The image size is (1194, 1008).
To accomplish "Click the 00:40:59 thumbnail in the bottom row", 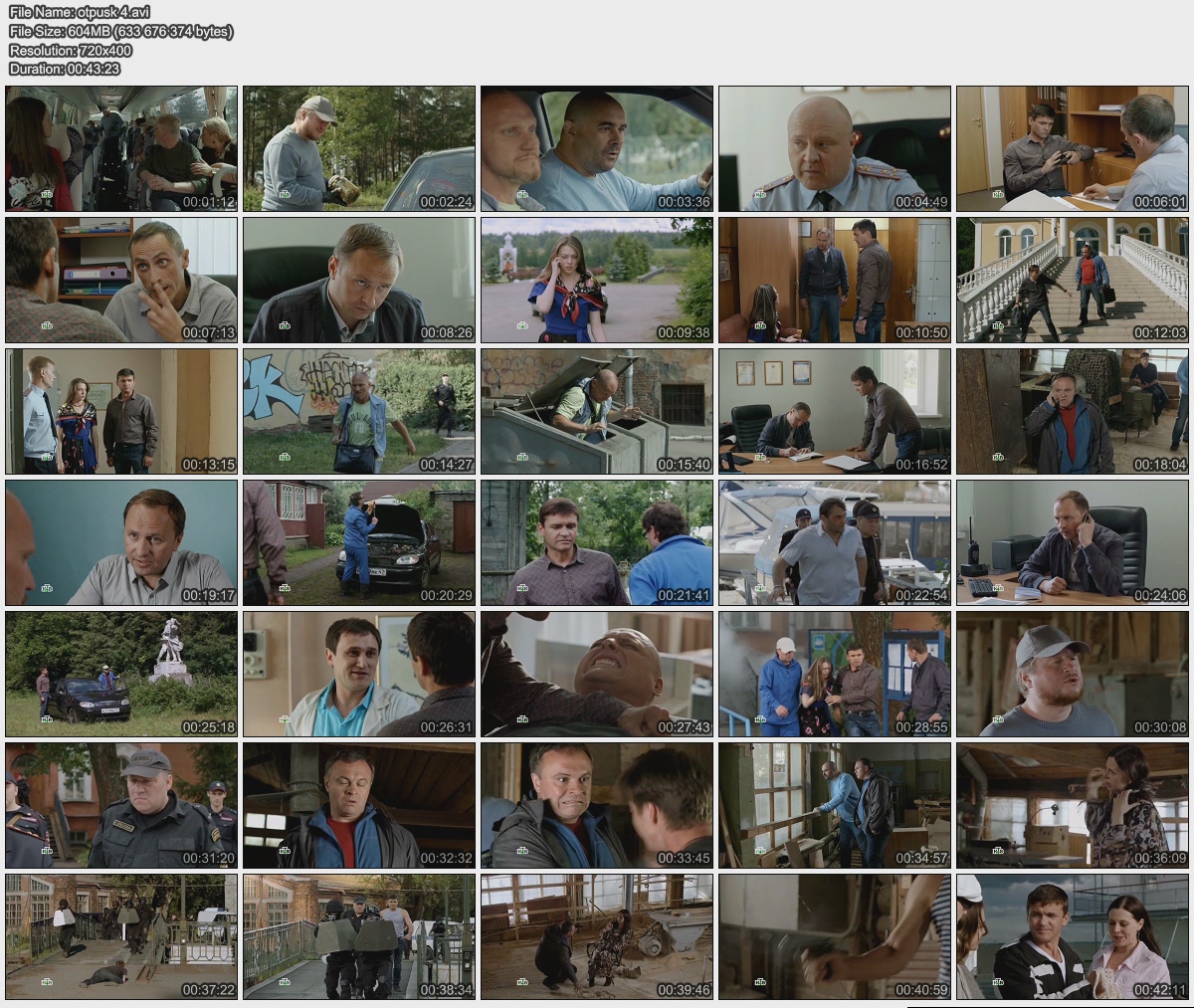I will [835, 936].
